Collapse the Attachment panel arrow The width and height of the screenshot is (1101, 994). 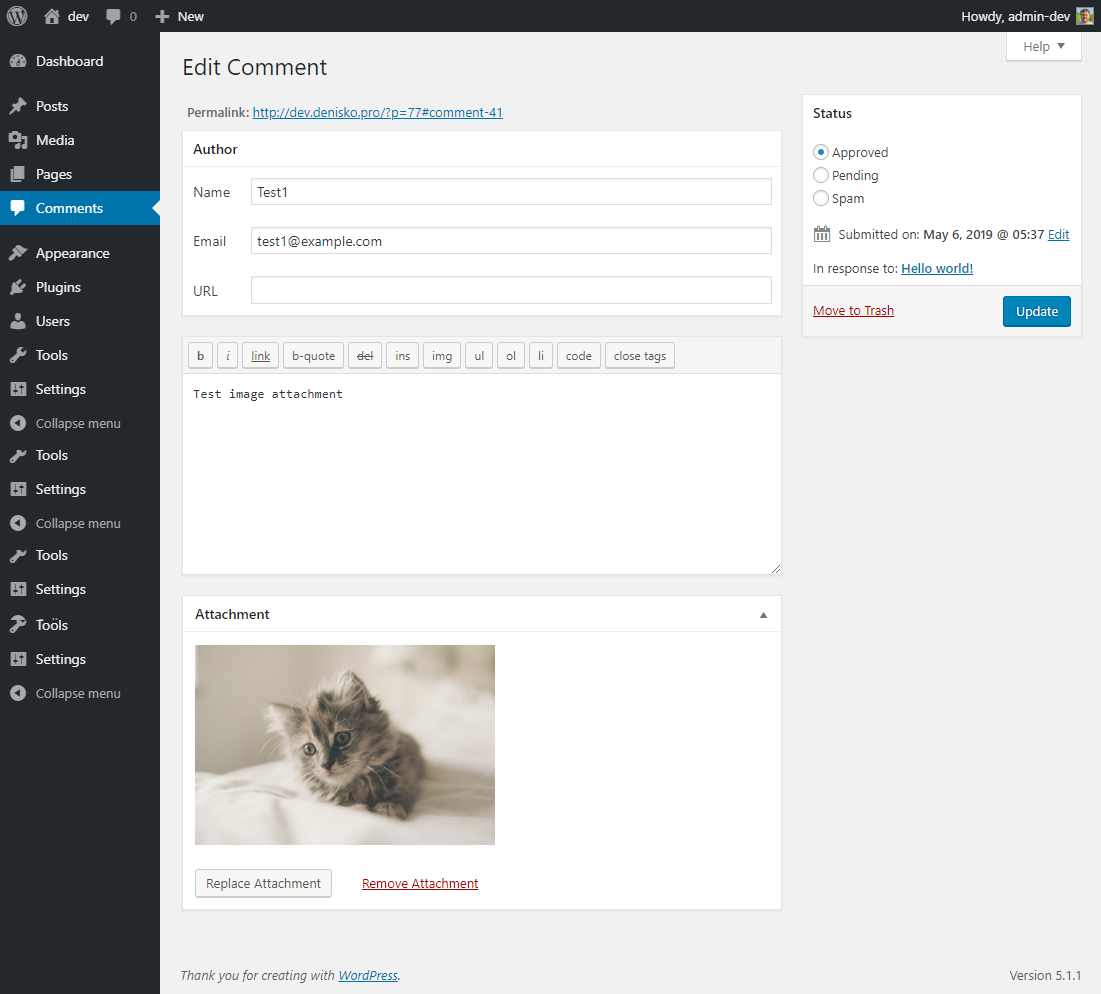tap(763, 615)
